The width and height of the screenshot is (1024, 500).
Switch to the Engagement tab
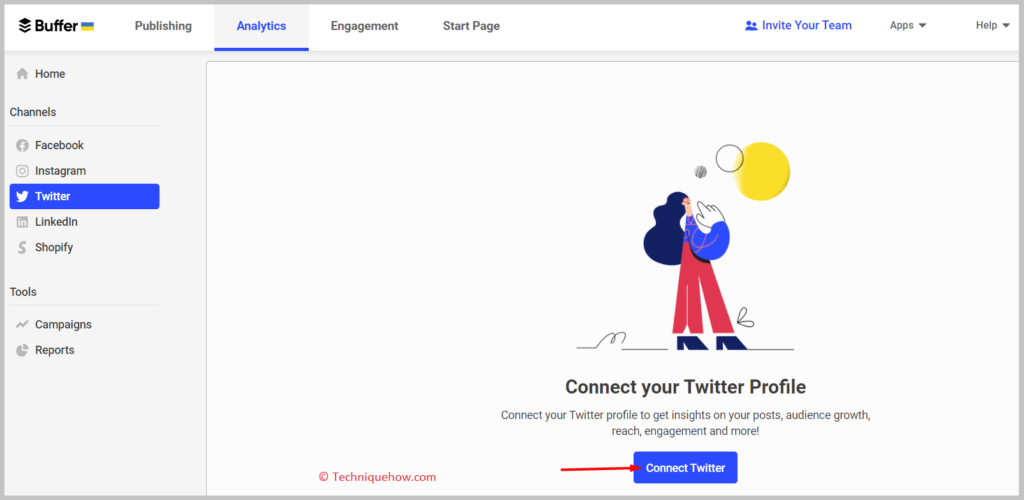364,26
